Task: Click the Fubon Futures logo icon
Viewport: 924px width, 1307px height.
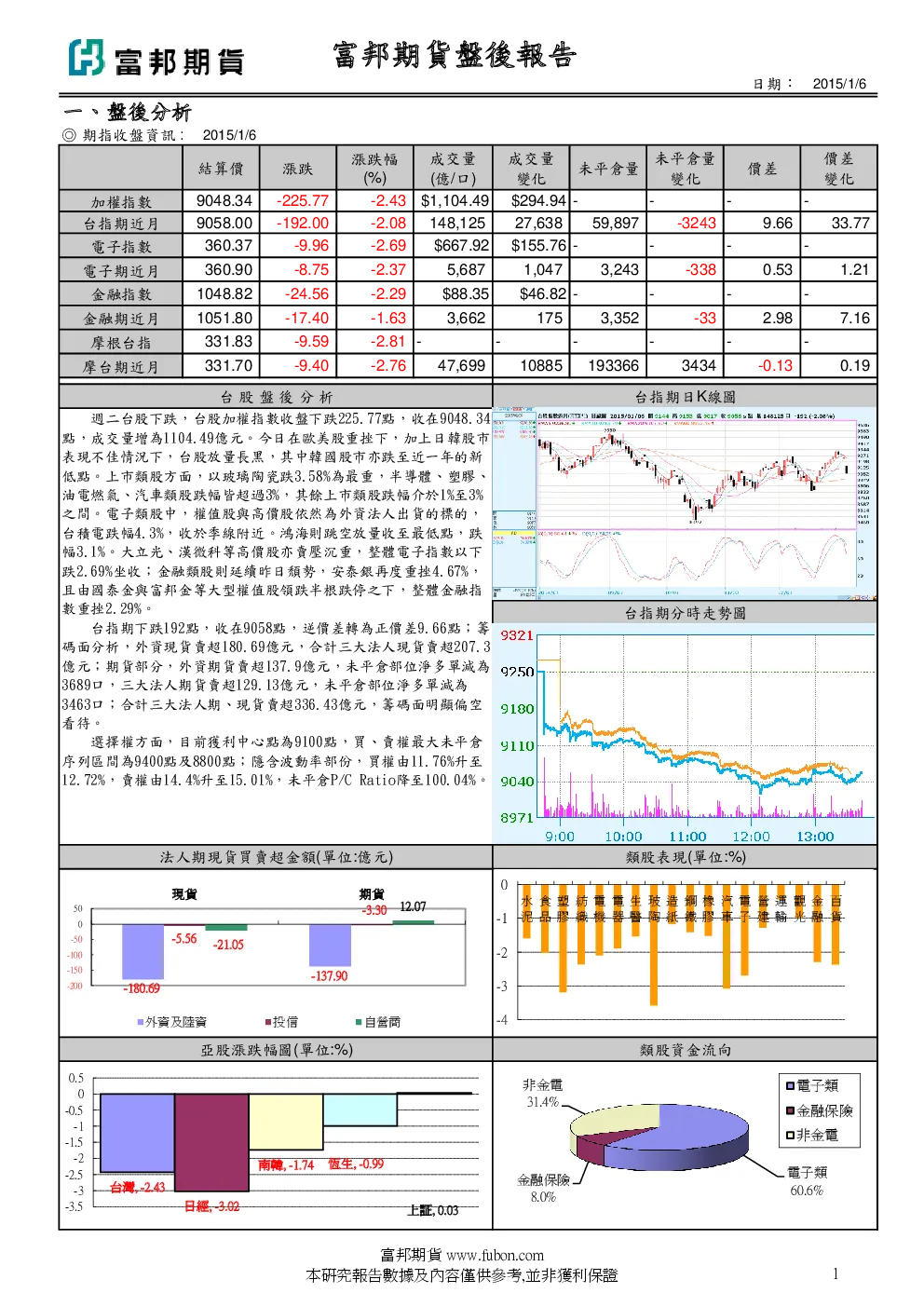Action: coord(86,58)
